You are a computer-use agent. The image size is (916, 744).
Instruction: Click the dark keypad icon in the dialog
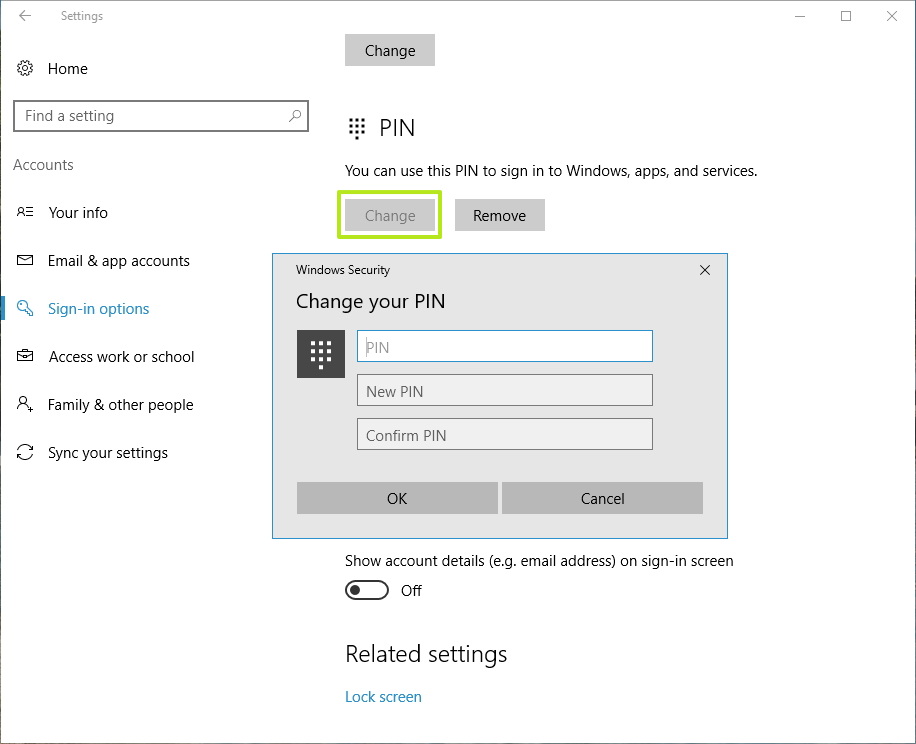tap(321, 354)
